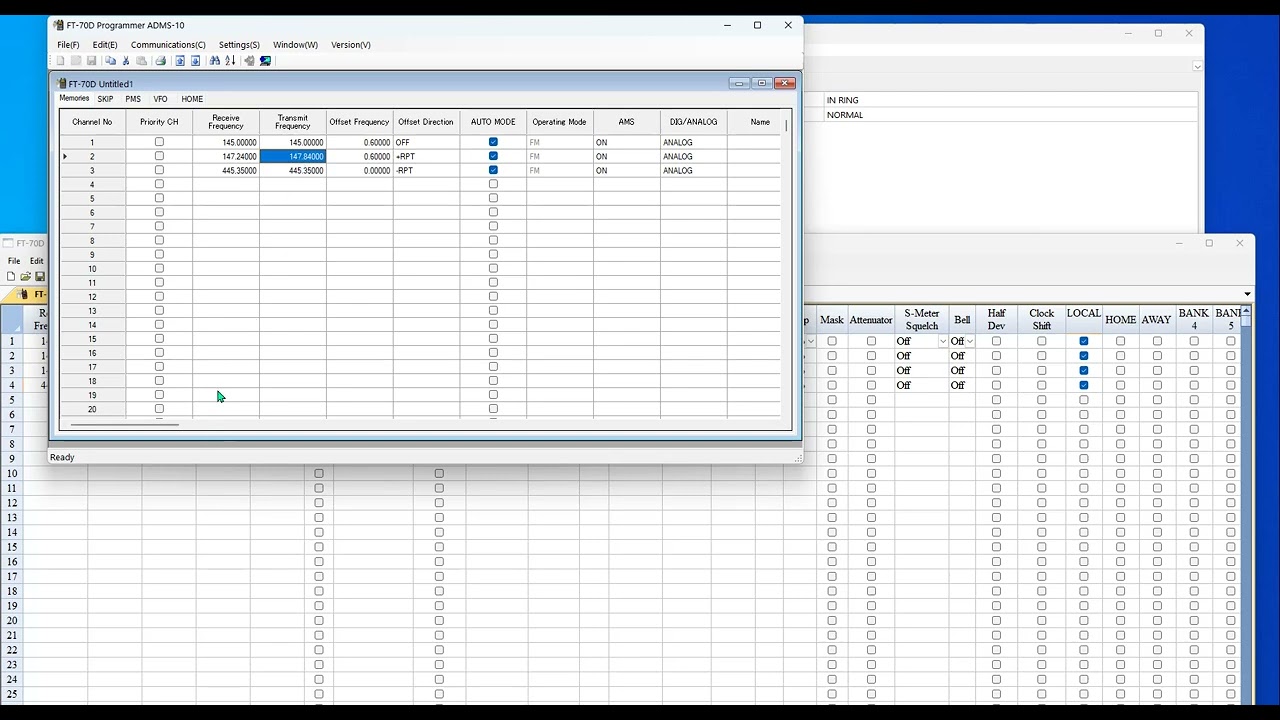Select Transmit Frequency cell 147.84000

tap(293, 156)
